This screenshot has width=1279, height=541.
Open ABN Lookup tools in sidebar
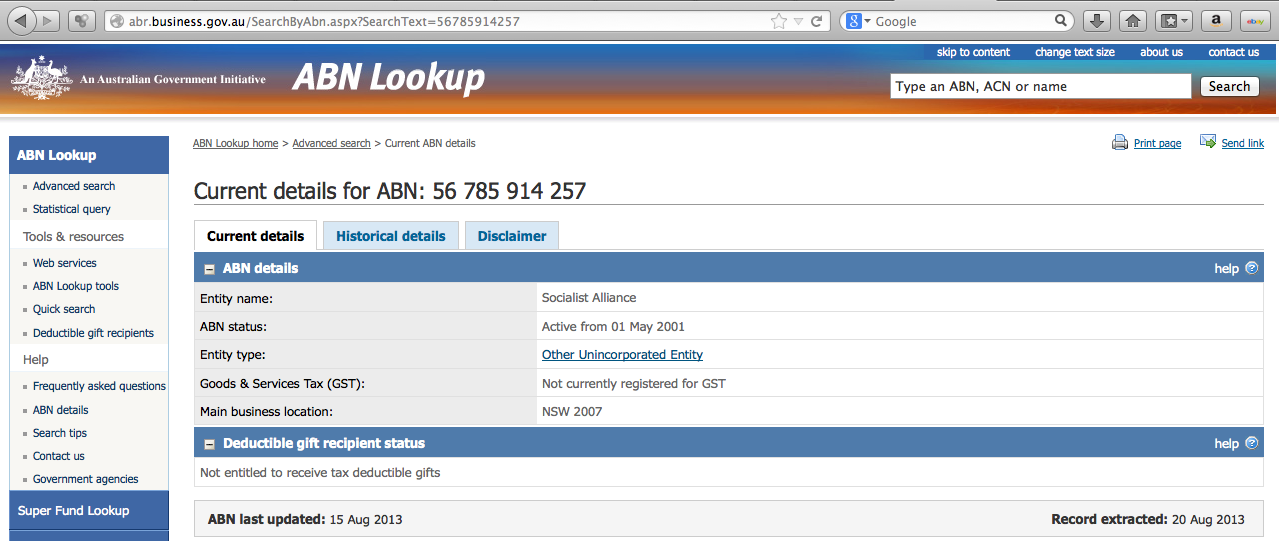pyautogui.click(x=75, y=286)
